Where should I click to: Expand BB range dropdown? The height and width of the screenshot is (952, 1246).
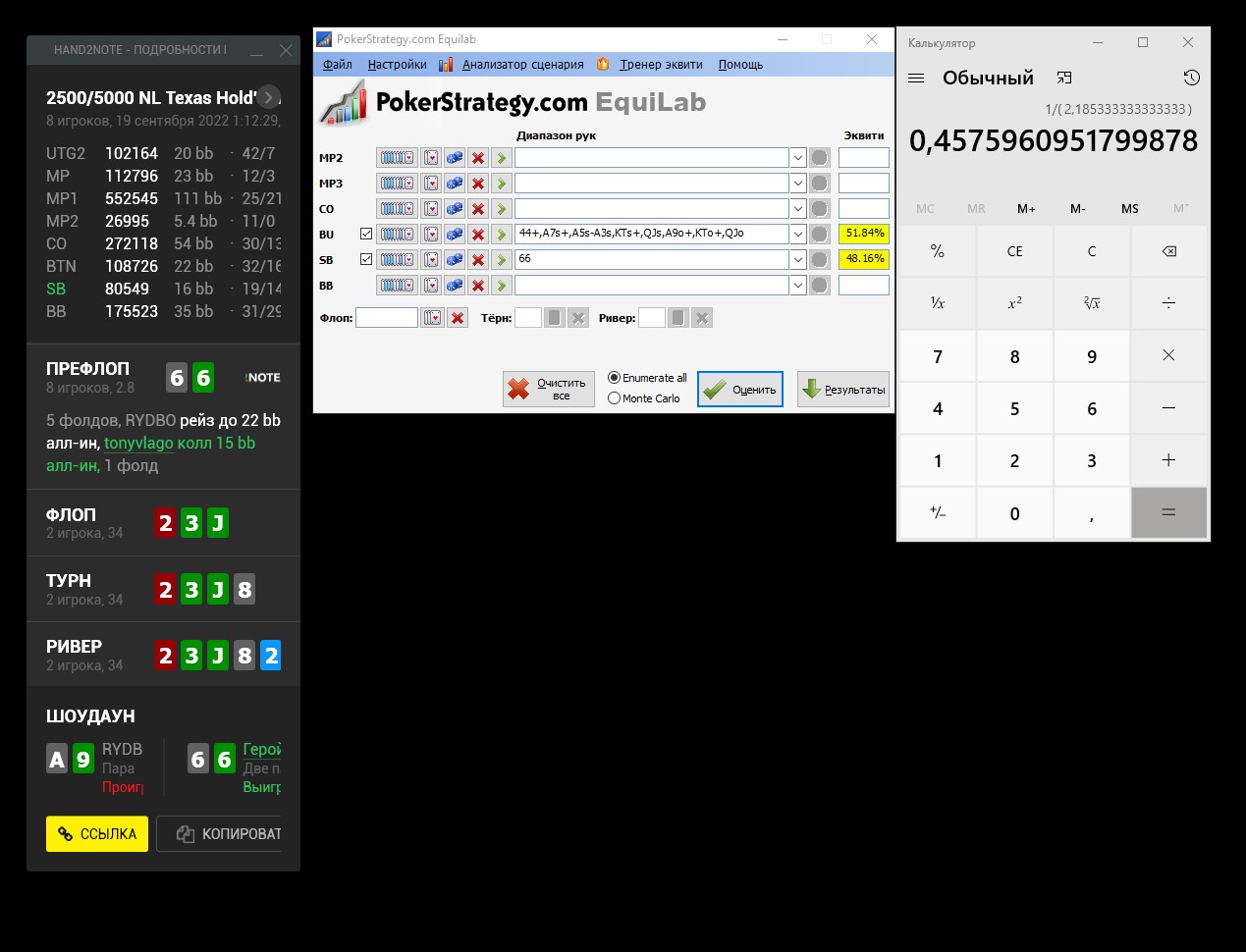(x=798, y=286)
